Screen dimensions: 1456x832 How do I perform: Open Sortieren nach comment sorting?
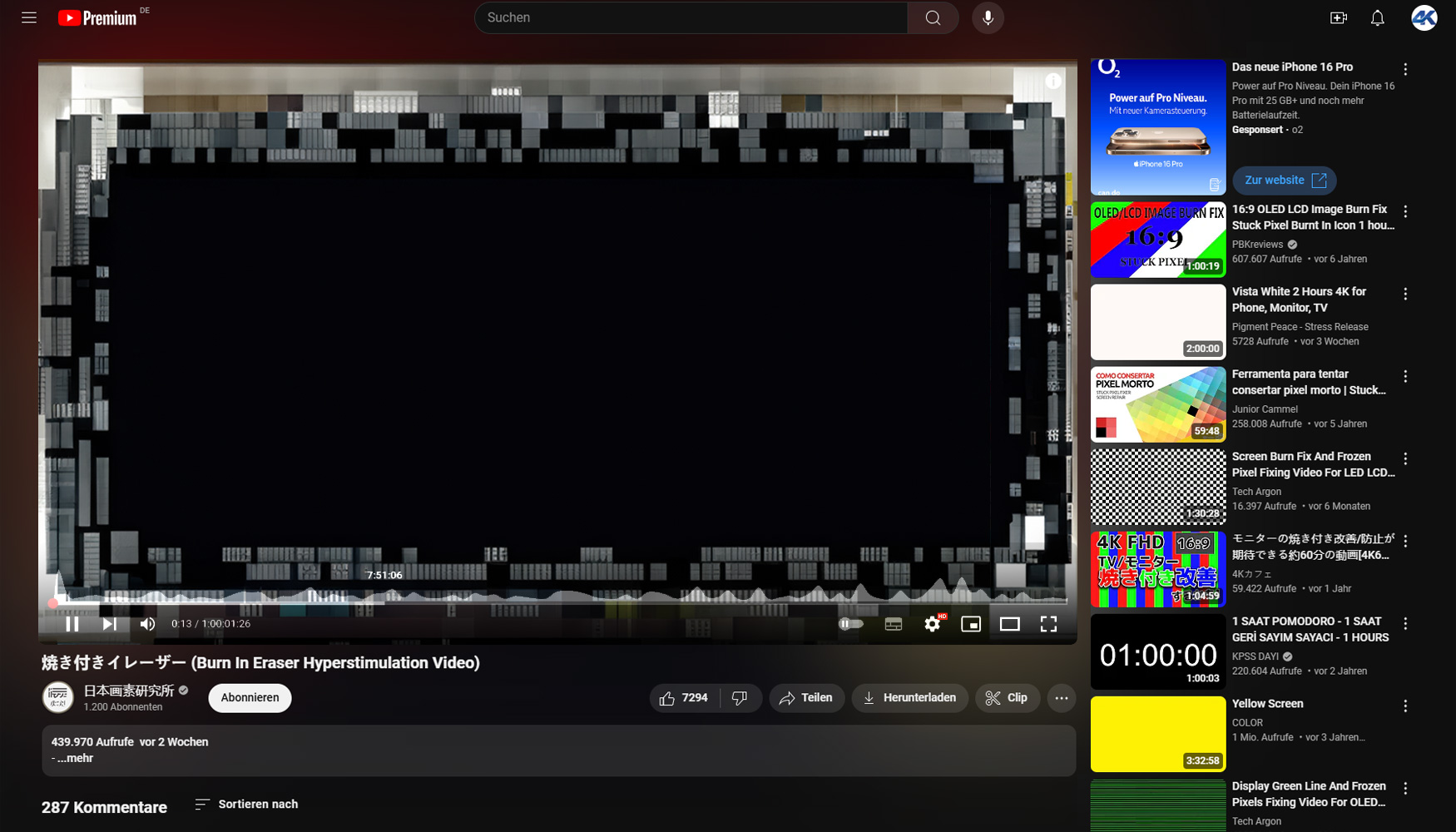[246, 805]
